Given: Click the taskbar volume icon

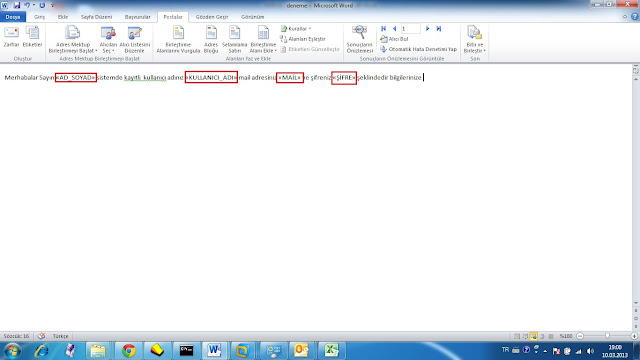Looking at the screenshot, I should (590, 351).
